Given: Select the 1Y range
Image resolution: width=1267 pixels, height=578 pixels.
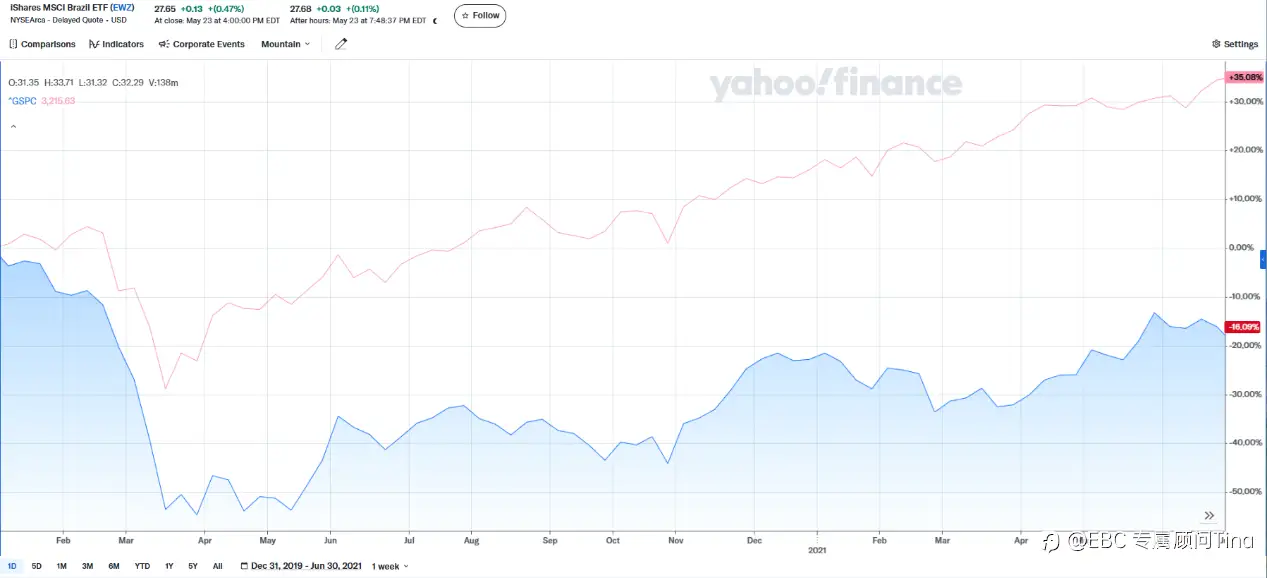Looking at the screenshot, I should [169, 566].
